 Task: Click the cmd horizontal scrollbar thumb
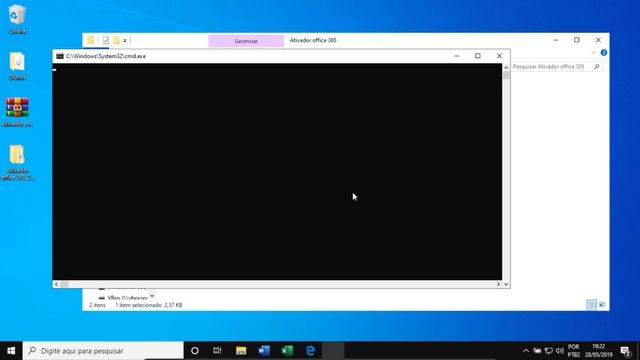[64, 284]
